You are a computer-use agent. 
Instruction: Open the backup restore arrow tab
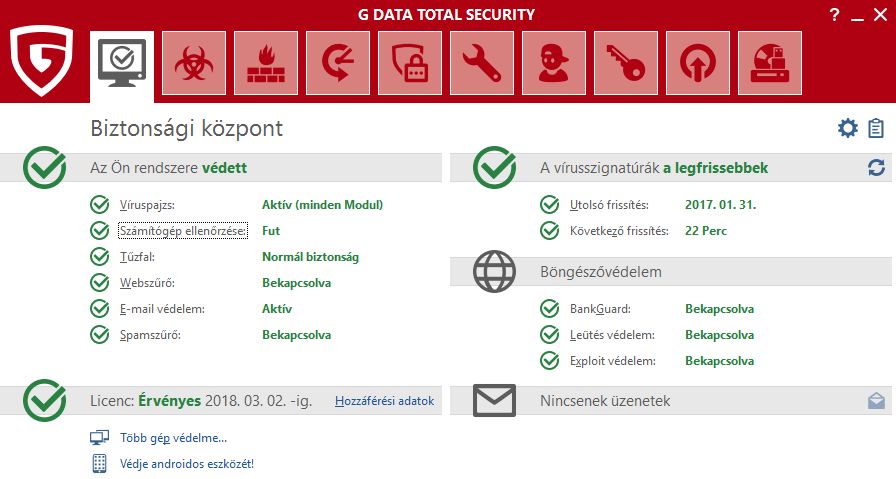pyautogui.click(x=338, y=63)
